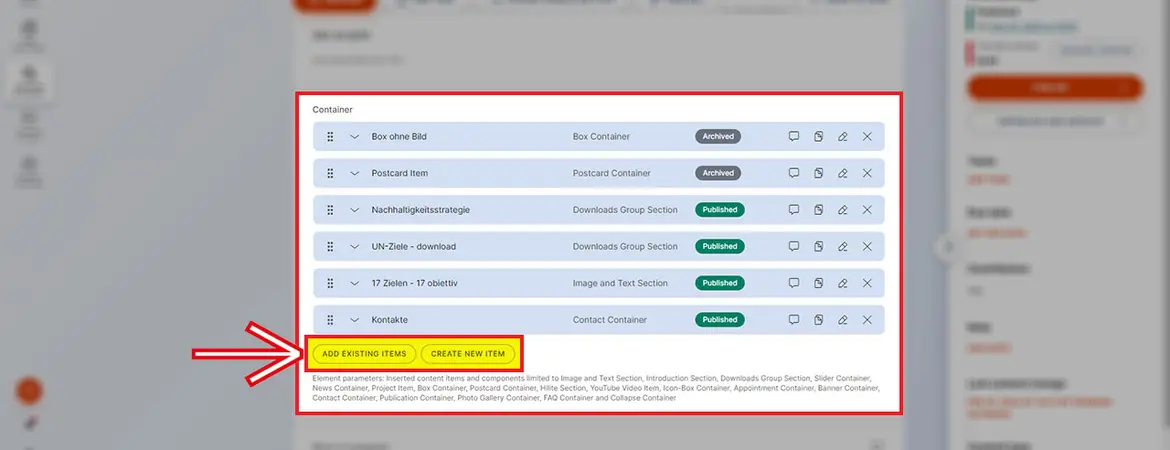Image resolution: width=1170 pixels, height=450 pixels.
Task: Remove the Box ohne Bild item
Action: tap(867, 137)
